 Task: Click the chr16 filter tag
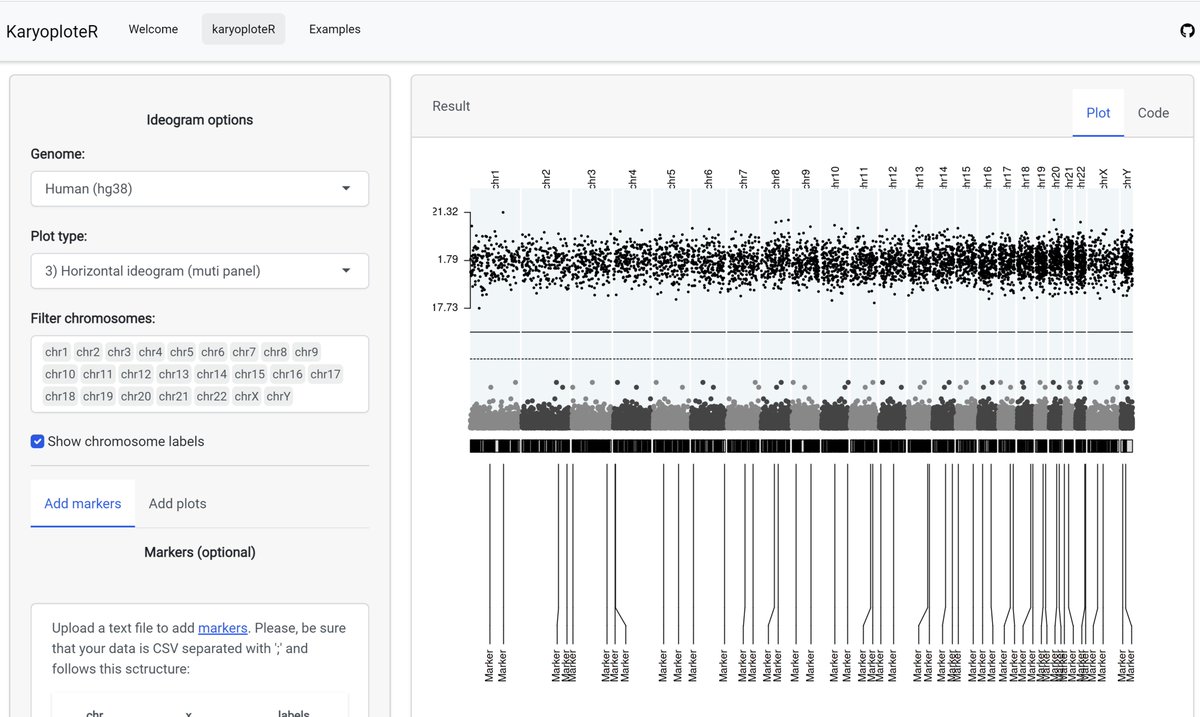click(x=288, y=374)
